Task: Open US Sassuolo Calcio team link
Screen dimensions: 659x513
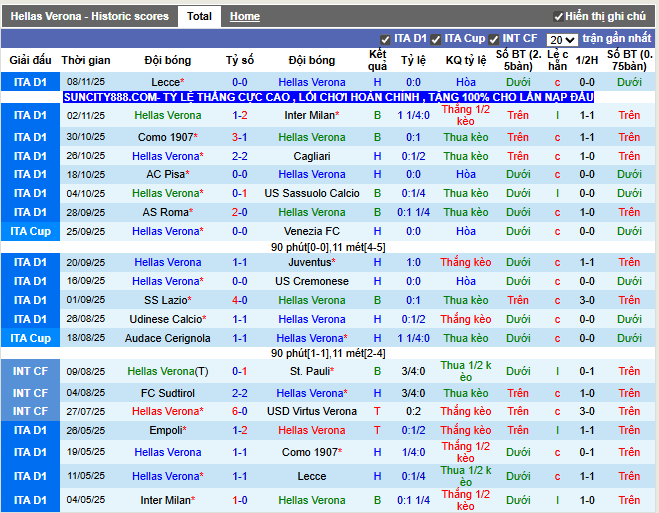Action: 312,193
